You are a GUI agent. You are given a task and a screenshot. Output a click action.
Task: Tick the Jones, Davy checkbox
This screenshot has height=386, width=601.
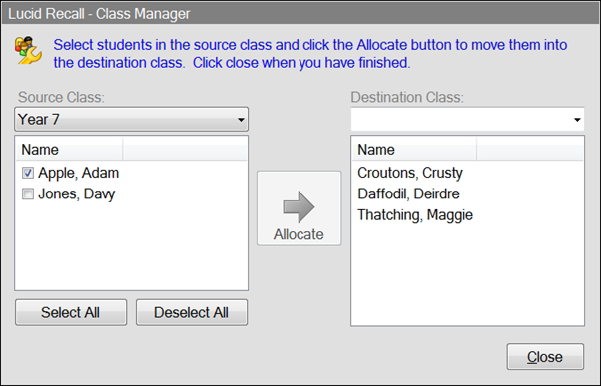(28, 194)
